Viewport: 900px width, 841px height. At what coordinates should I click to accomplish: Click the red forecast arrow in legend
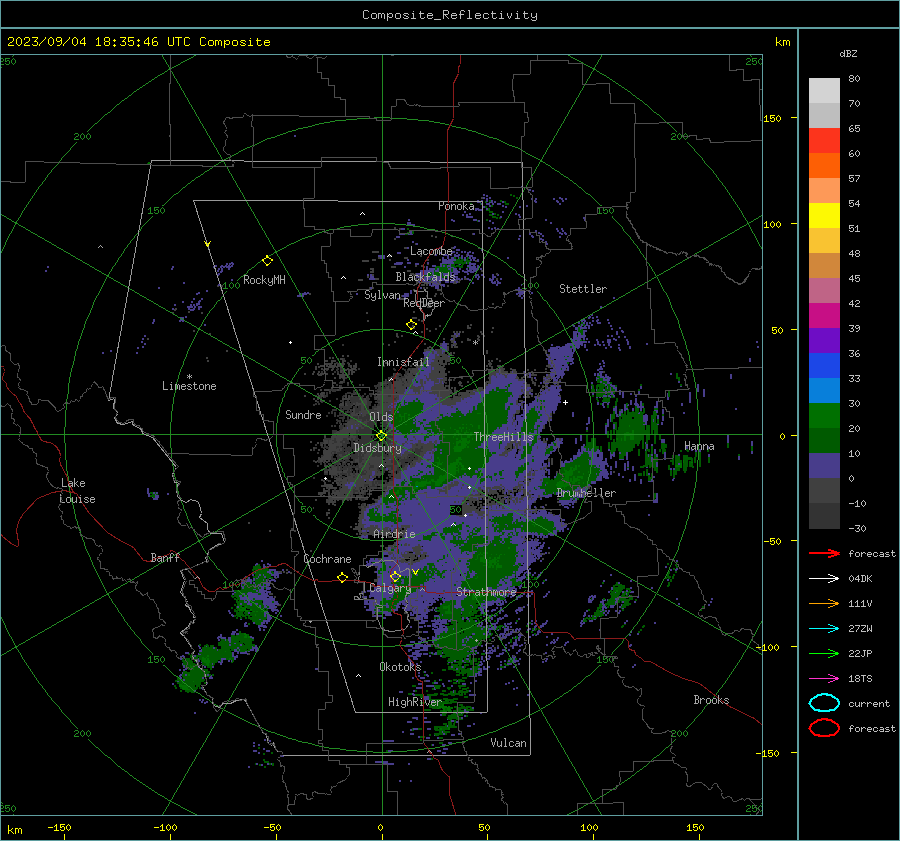click(824, 553)
